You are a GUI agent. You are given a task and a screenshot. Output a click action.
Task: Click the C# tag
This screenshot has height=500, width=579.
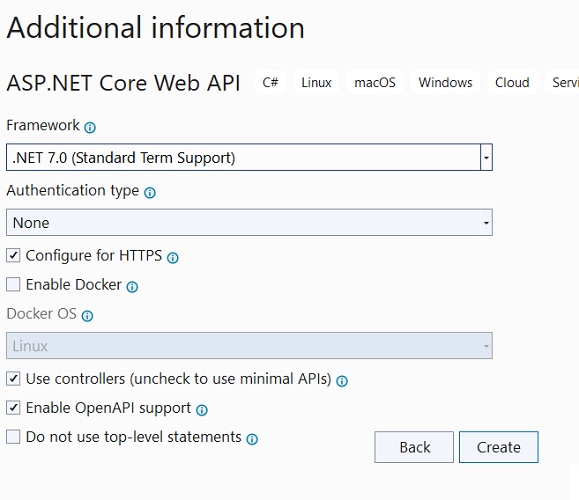[x=270, y=82]
